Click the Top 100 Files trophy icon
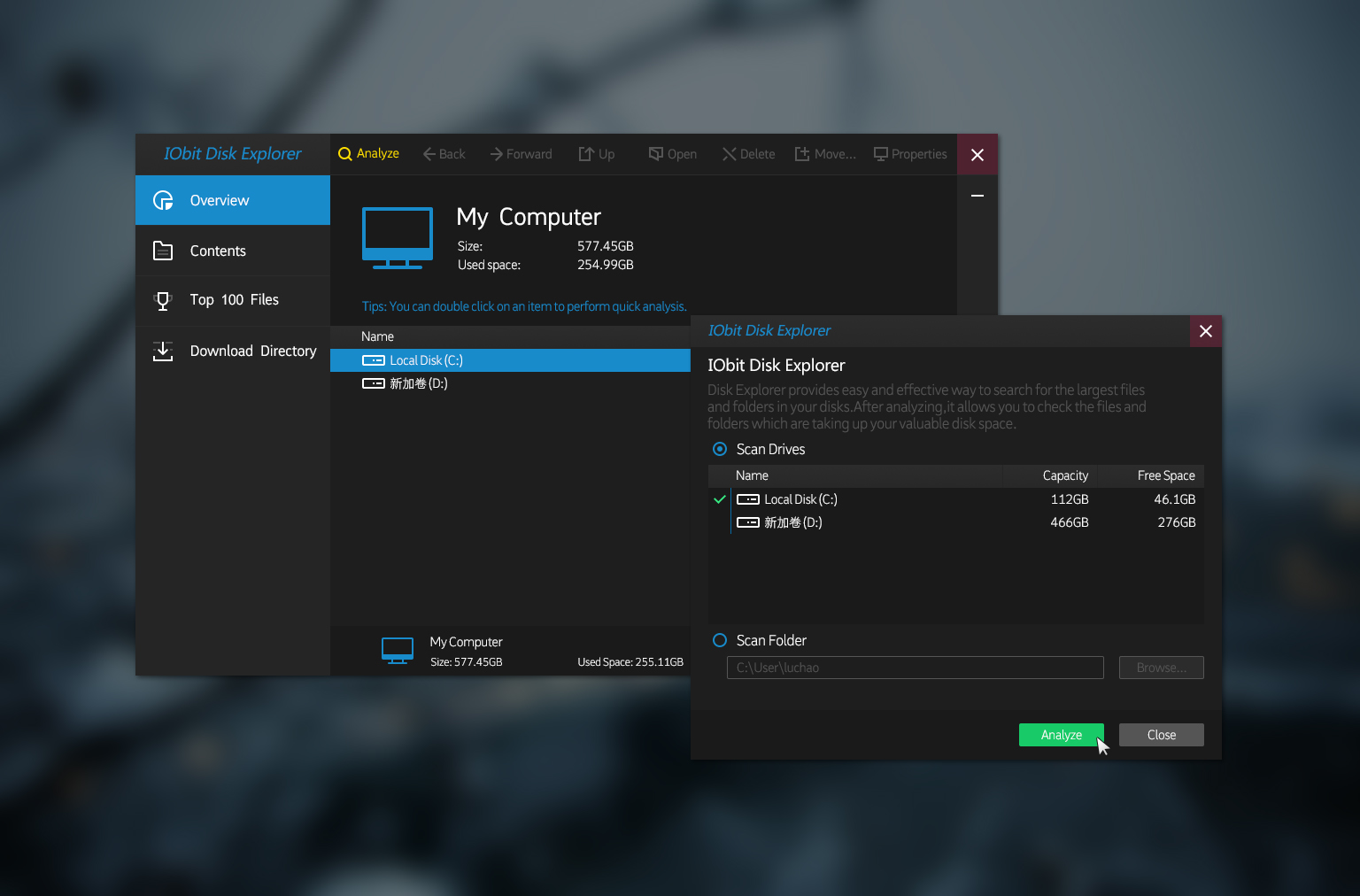 163,301
